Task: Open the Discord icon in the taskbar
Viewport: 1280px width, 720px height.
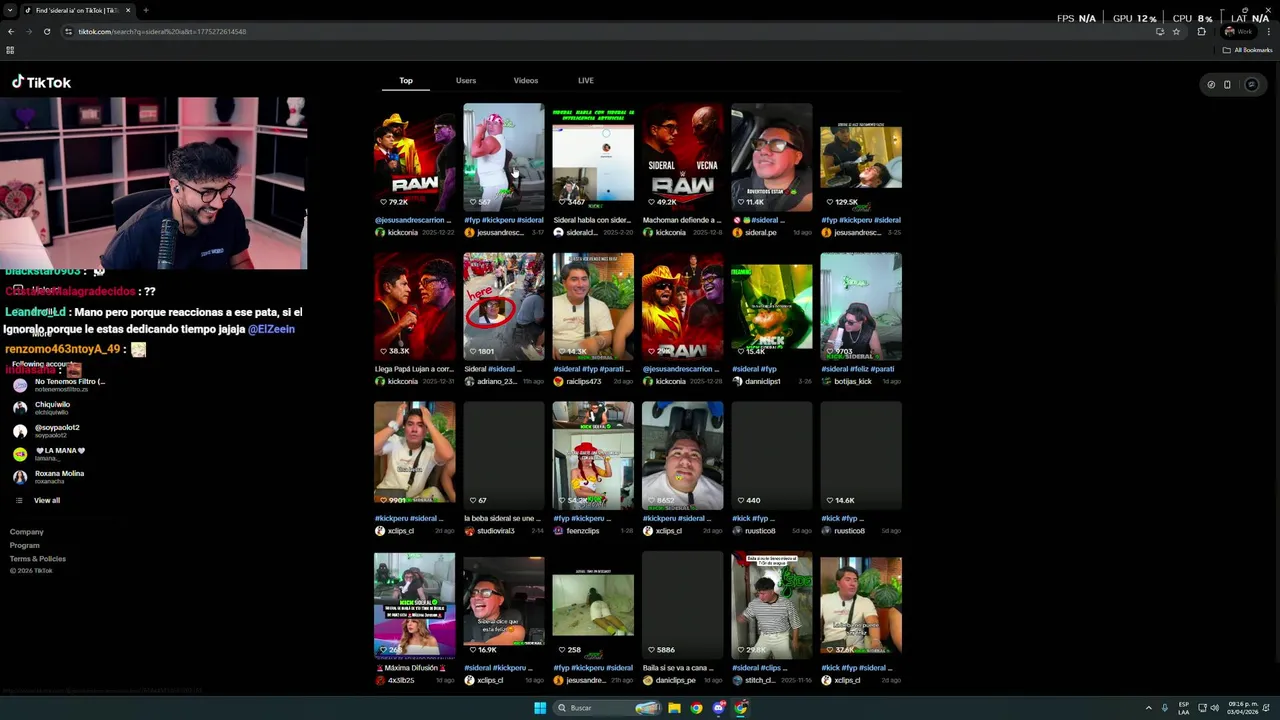Action: [719, 708]
